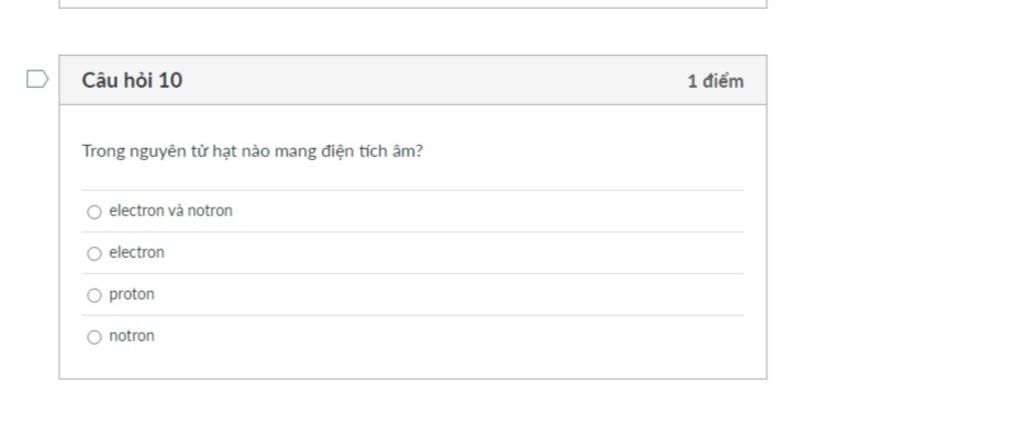Click the 'Câu hỏi 10' heading

pos(132,81)
